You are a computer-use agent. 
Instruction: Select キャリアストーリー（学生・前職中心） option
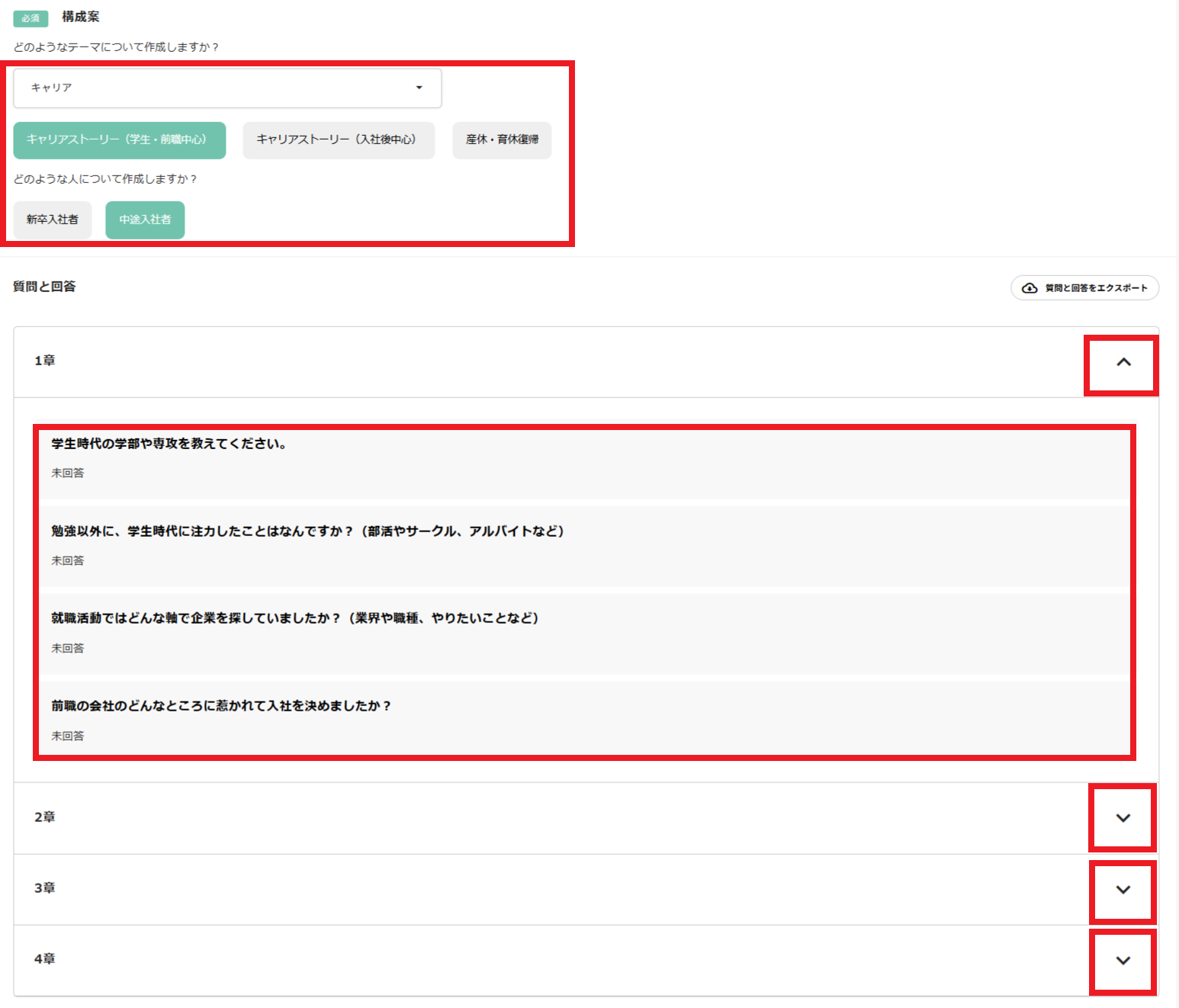[120, 140]
